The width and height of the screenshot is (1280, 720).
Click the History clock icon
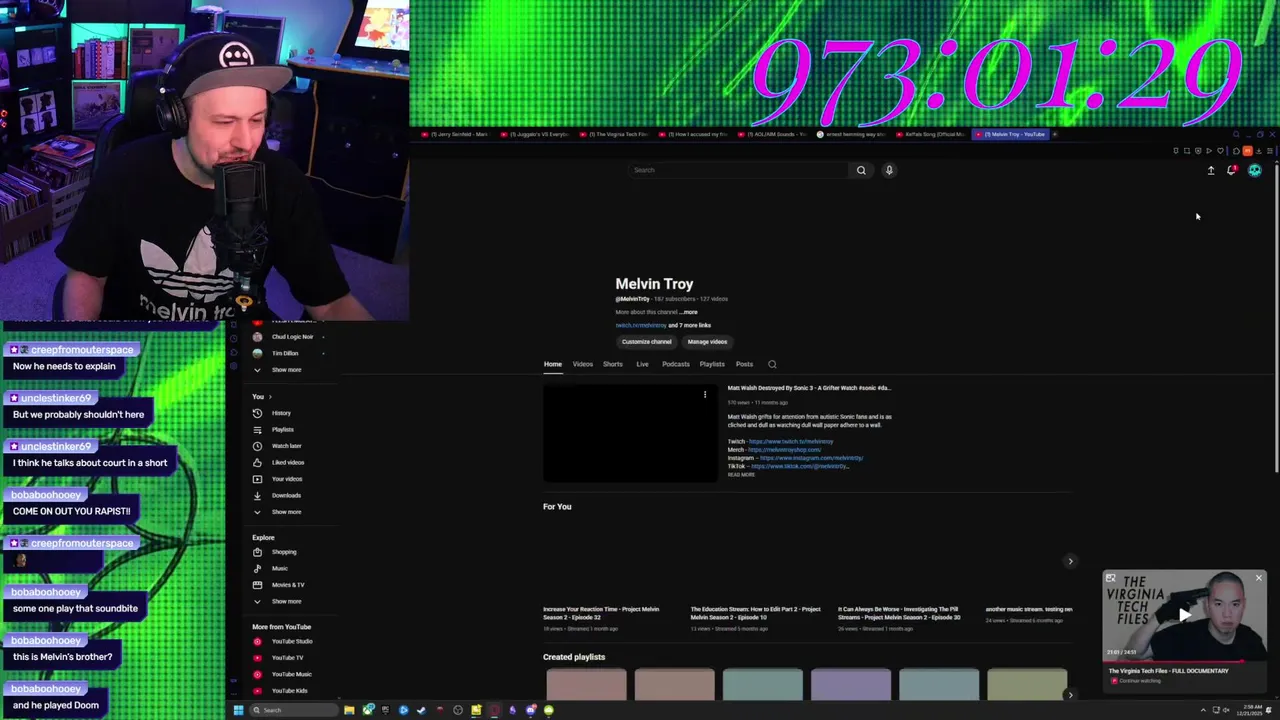tap(257, 413)
